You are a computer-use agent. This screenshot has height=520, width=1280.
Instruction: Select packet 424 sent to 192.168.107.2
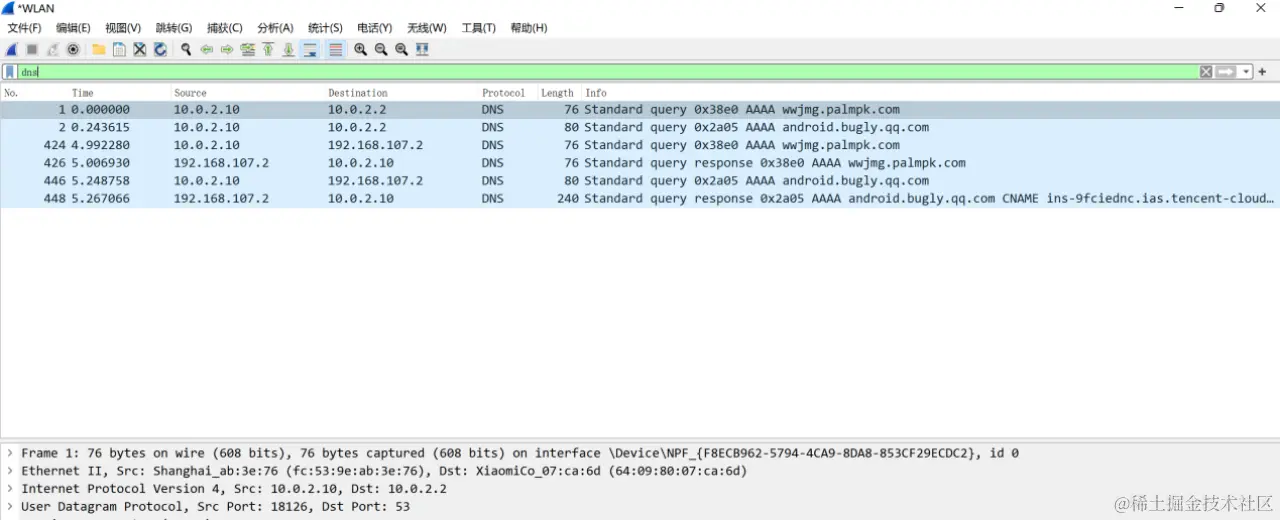[640, 145]
